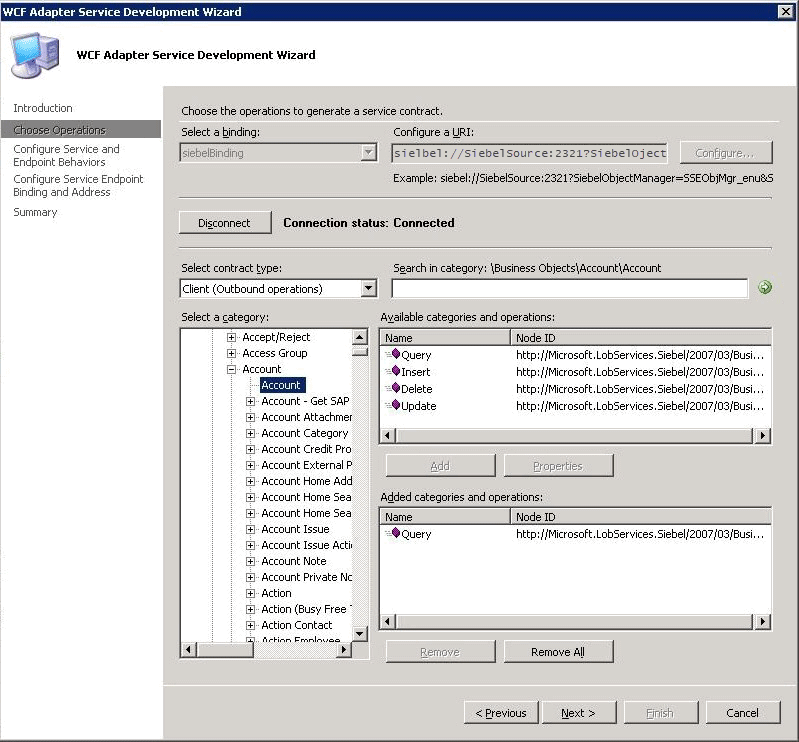This screenshot has width=799, height=742.
Task: Expand the Account - Get SAP node
Action: (250, 402)
